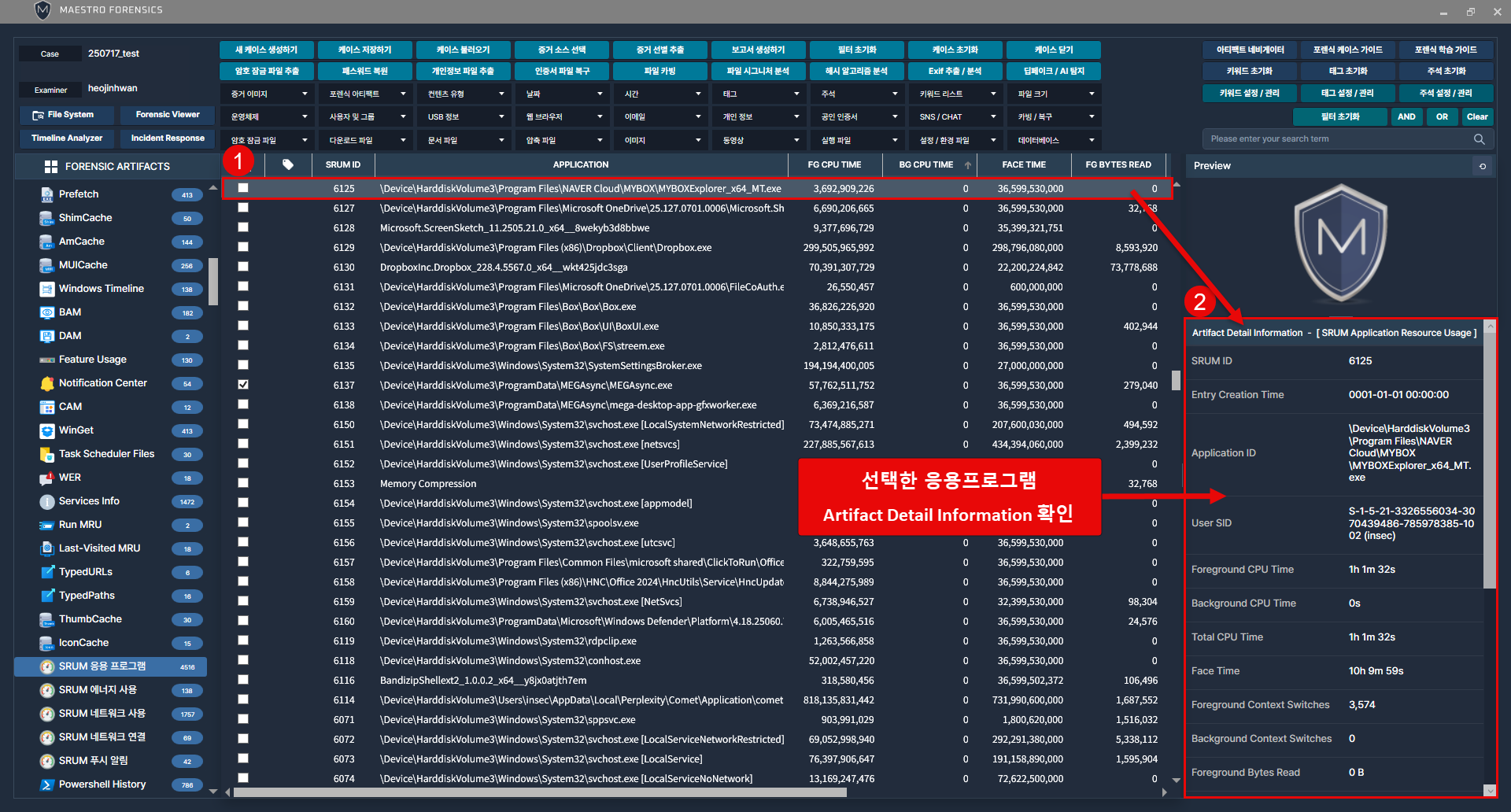The width and height of the screenshot is (1511, 812).
Task: Click the Windows Timeline icon
Action: coord(46,289)
